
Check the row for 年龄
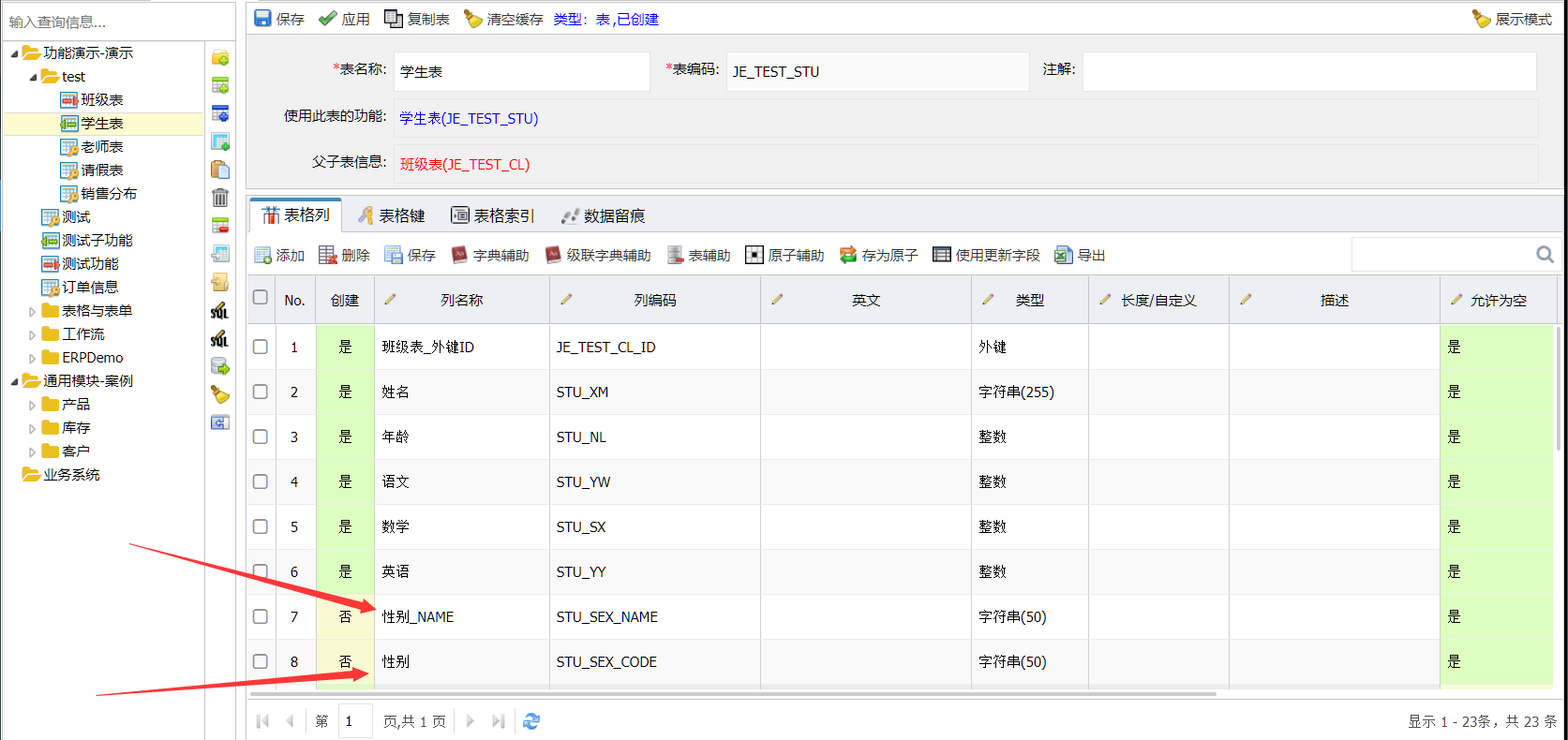tap(261, 437)
